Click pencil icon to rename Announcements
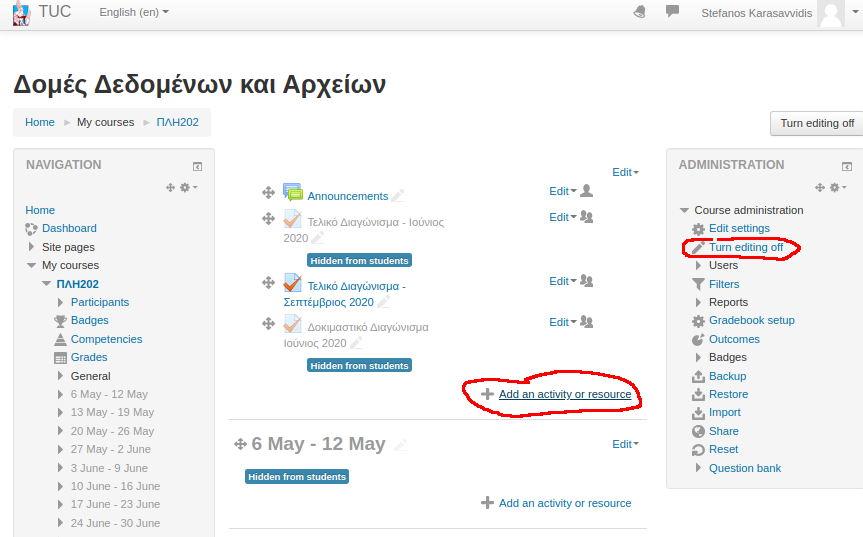This screenshot has height=537, width=863. pyautogui.click(x=398, y=196)
